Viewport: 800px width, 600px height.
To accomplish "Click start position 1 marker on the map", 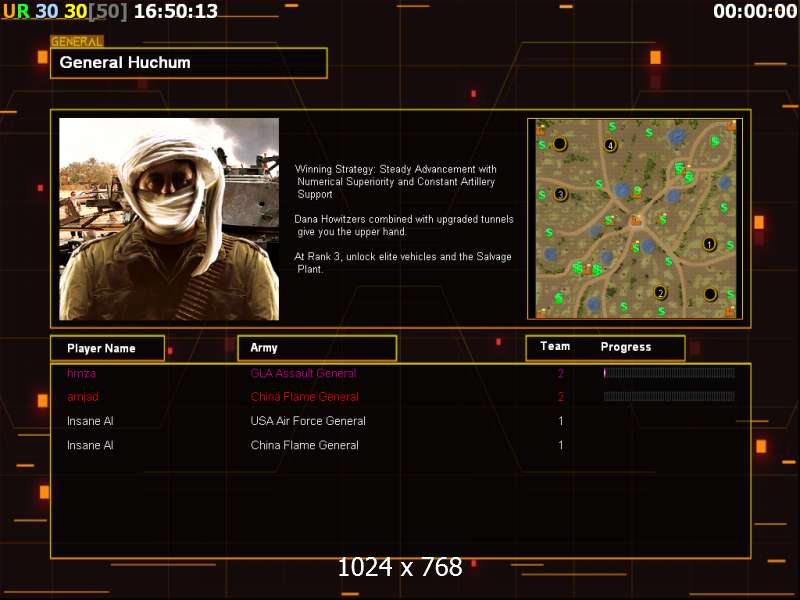I will tap(709, 244).
